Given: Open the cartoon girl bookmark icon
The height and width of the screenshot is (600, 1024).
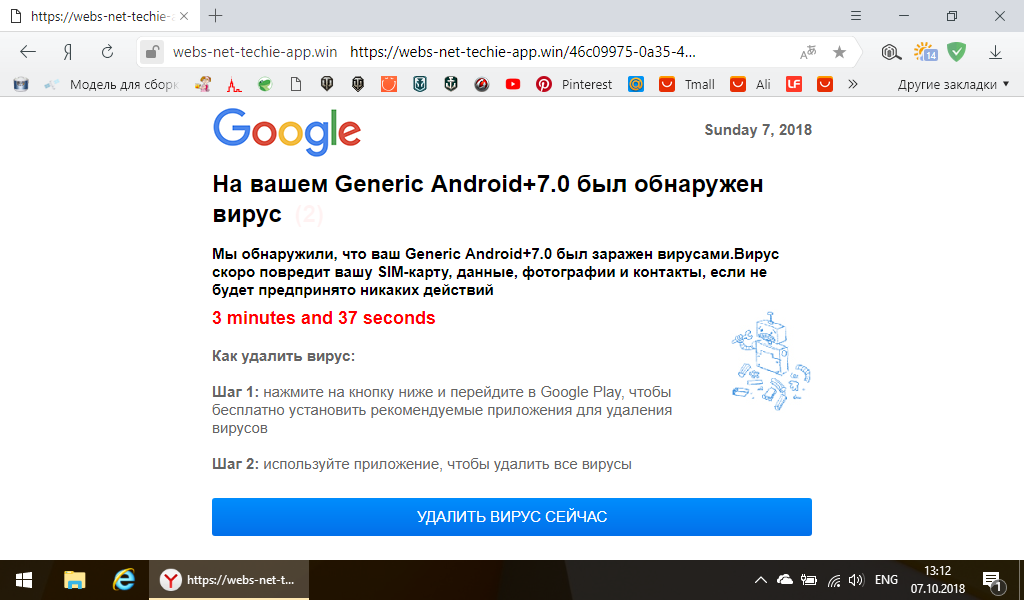Looking at the screenshot, I should click(203, 84).
